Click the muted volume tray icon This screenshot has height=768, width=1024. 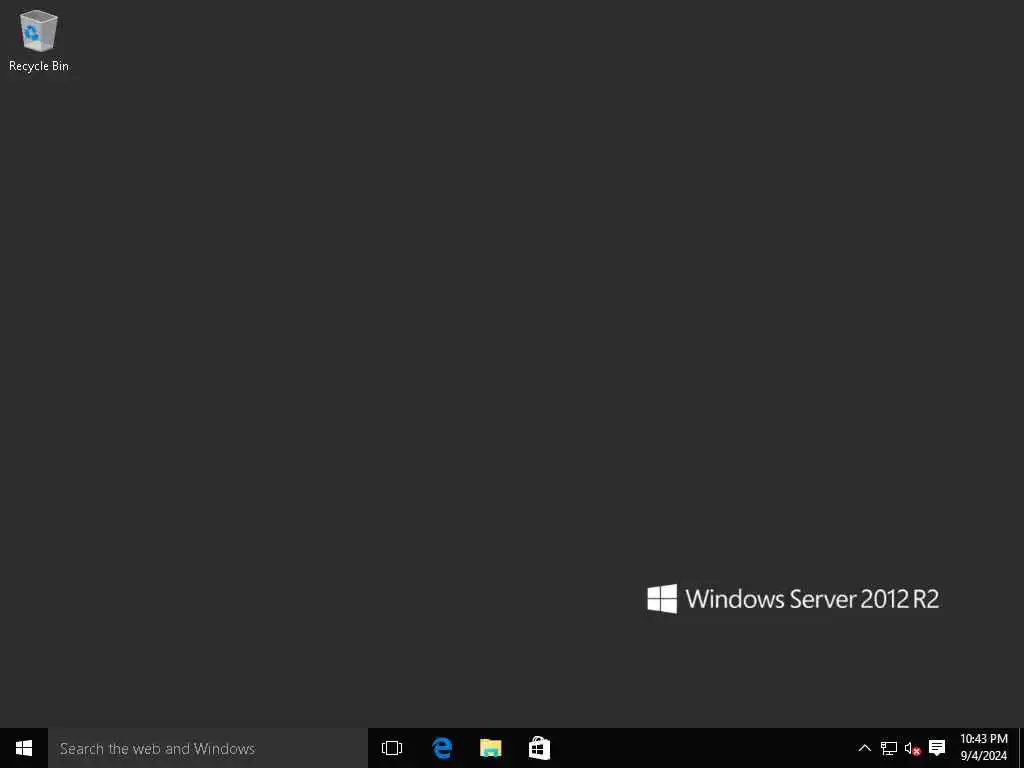912,748
